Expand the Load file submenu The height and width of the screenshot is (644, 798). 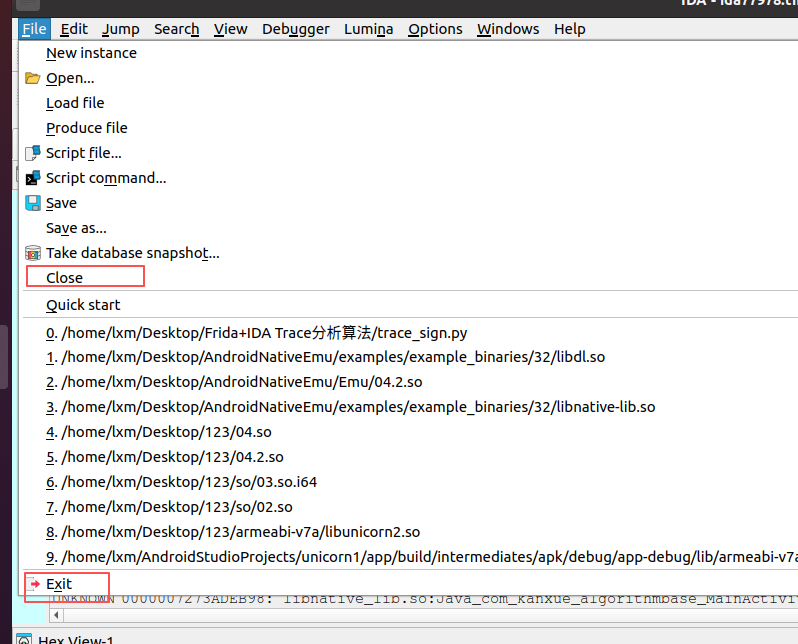pyautogui.click(x=410, y=103)
